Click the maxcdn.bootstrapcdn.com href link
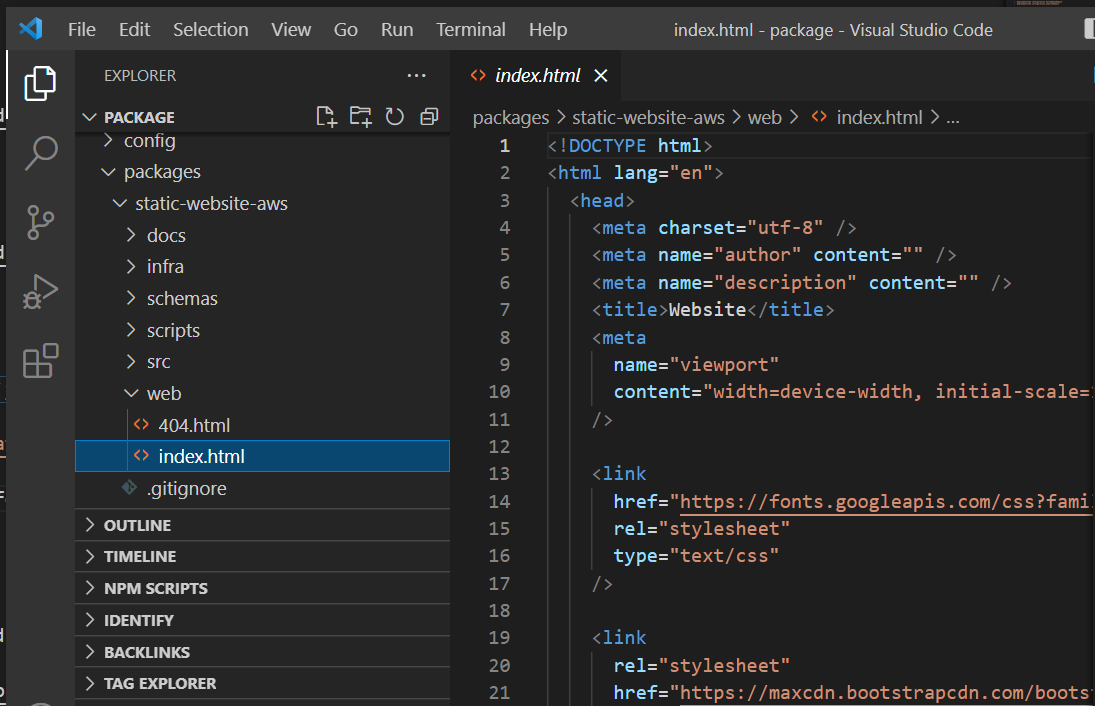 click(x=885, y=692)
